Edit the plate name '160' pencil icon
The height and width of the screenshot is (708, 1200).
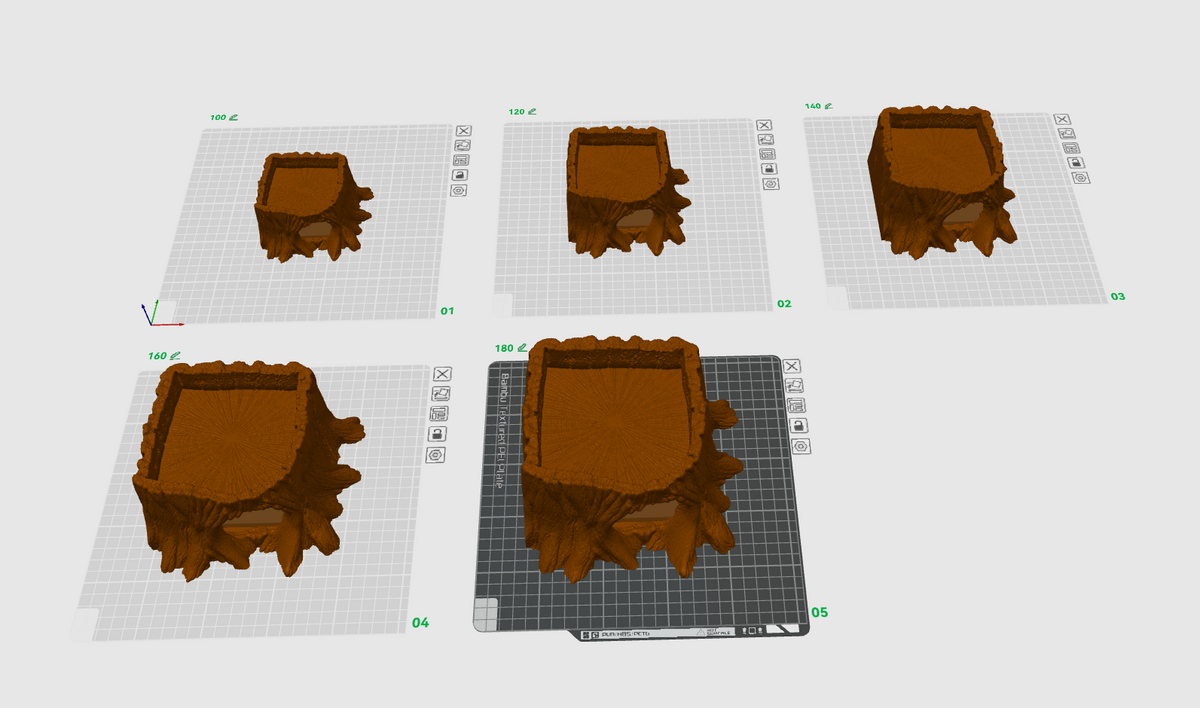[x=175, y=355]
